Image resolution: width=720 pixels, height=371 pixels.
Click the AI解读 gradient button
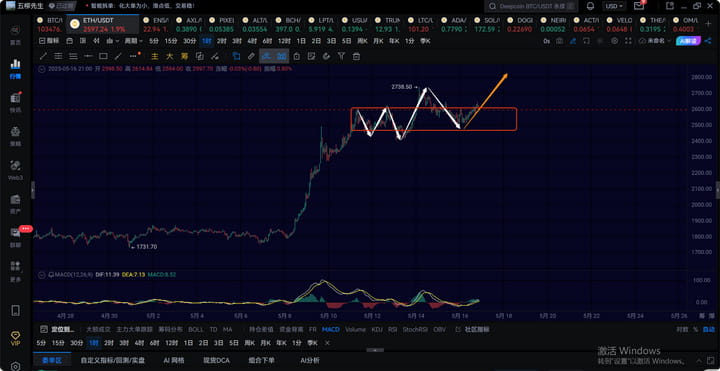(689, 41)
